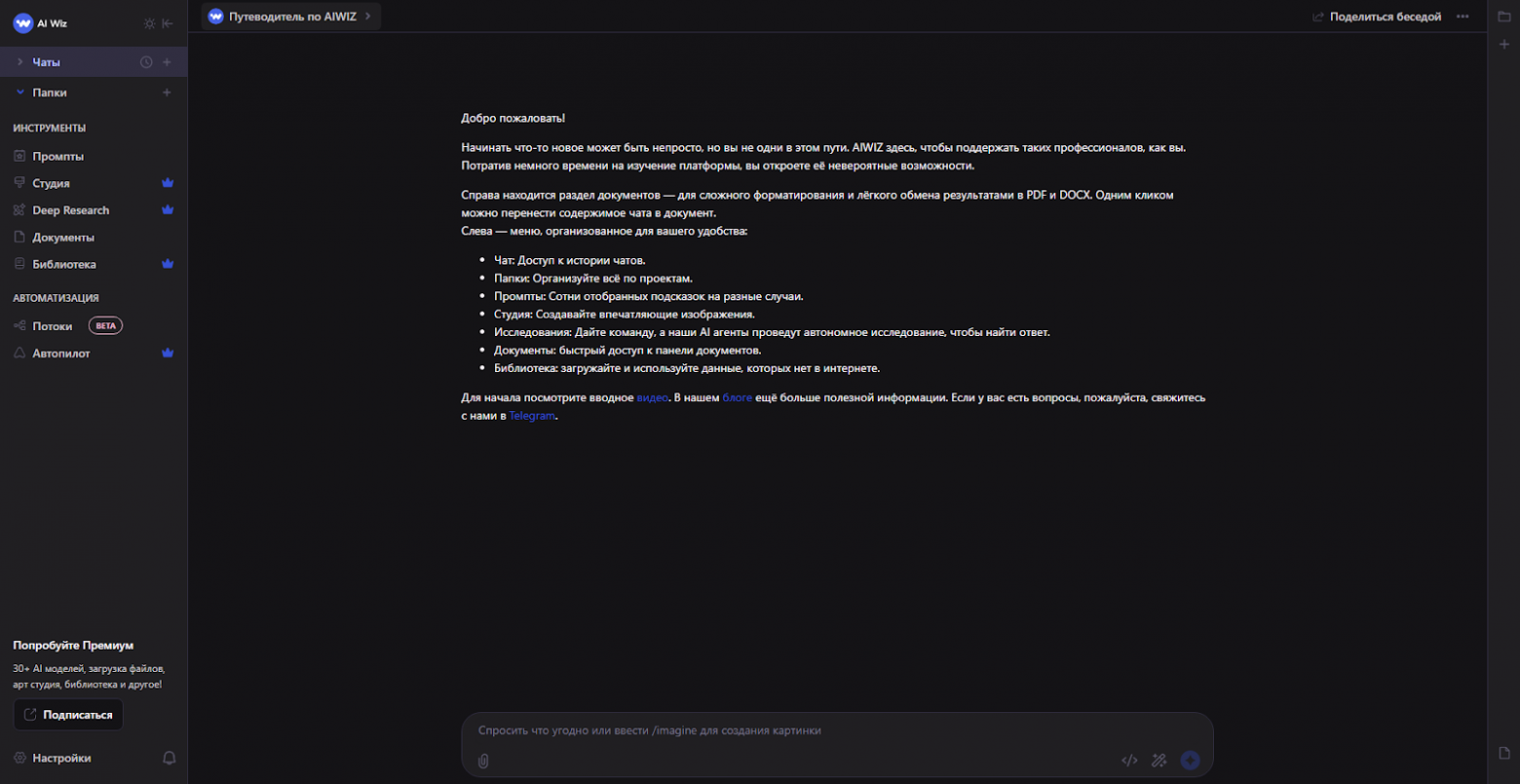Add a new folder next to Папки
1520x784 pixels.
pyautogui.click(x=167, y=93)
